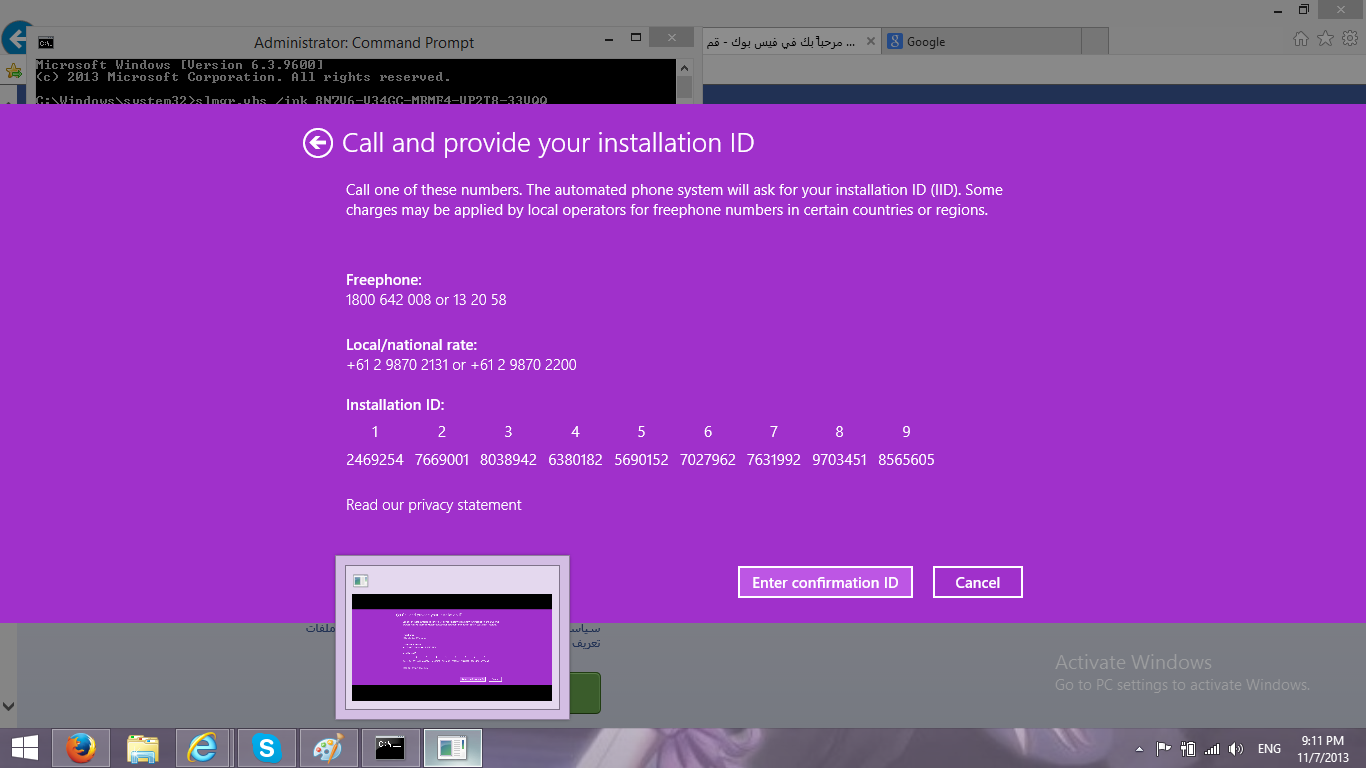Click Call and provide your installation ID title
The height and width of the screenshot is (768, 1366).
coord(548,143)
